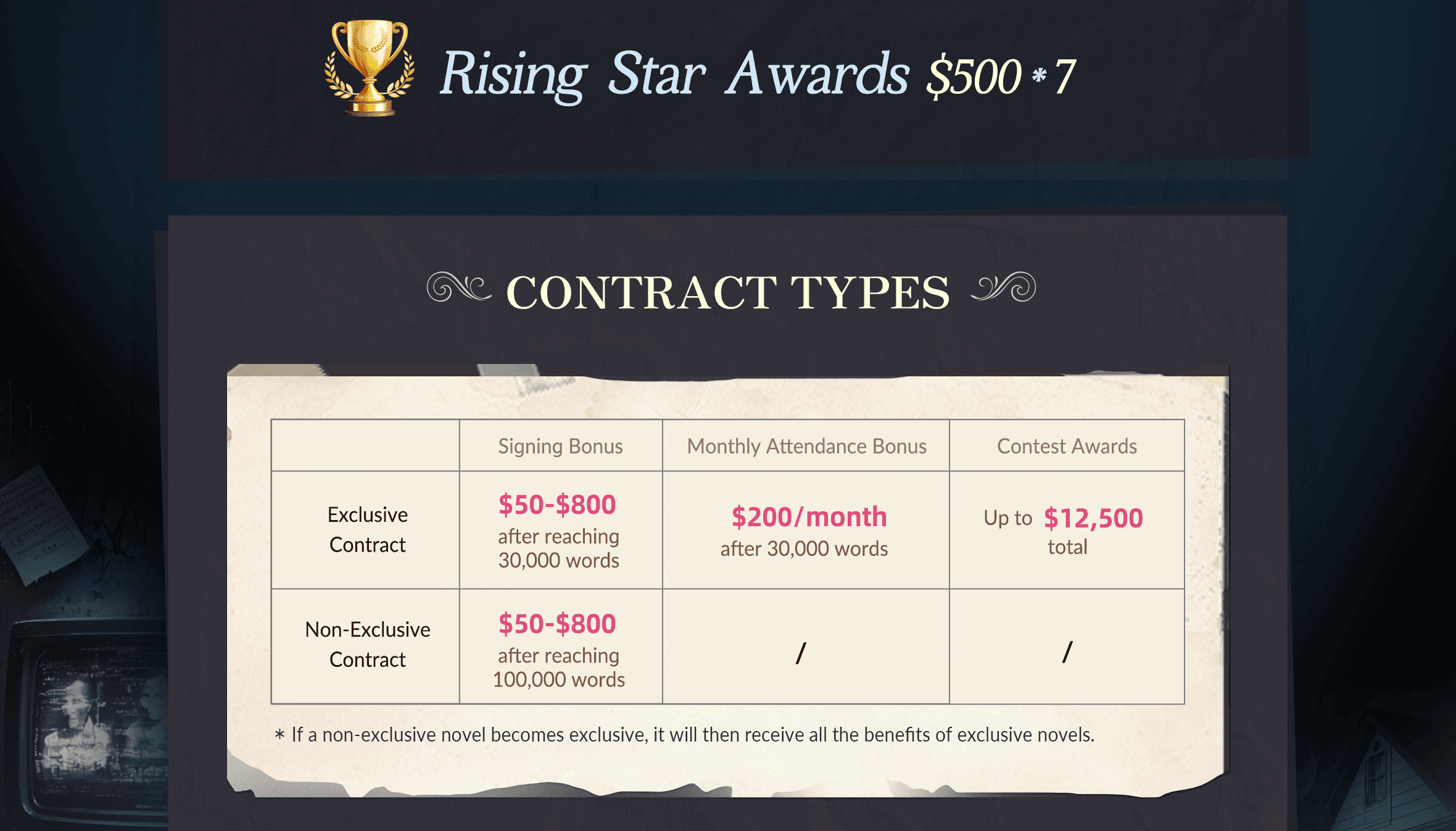1456x831 pixels.
Task: Click the $12,500 contest award amount
Action: 1093,518
